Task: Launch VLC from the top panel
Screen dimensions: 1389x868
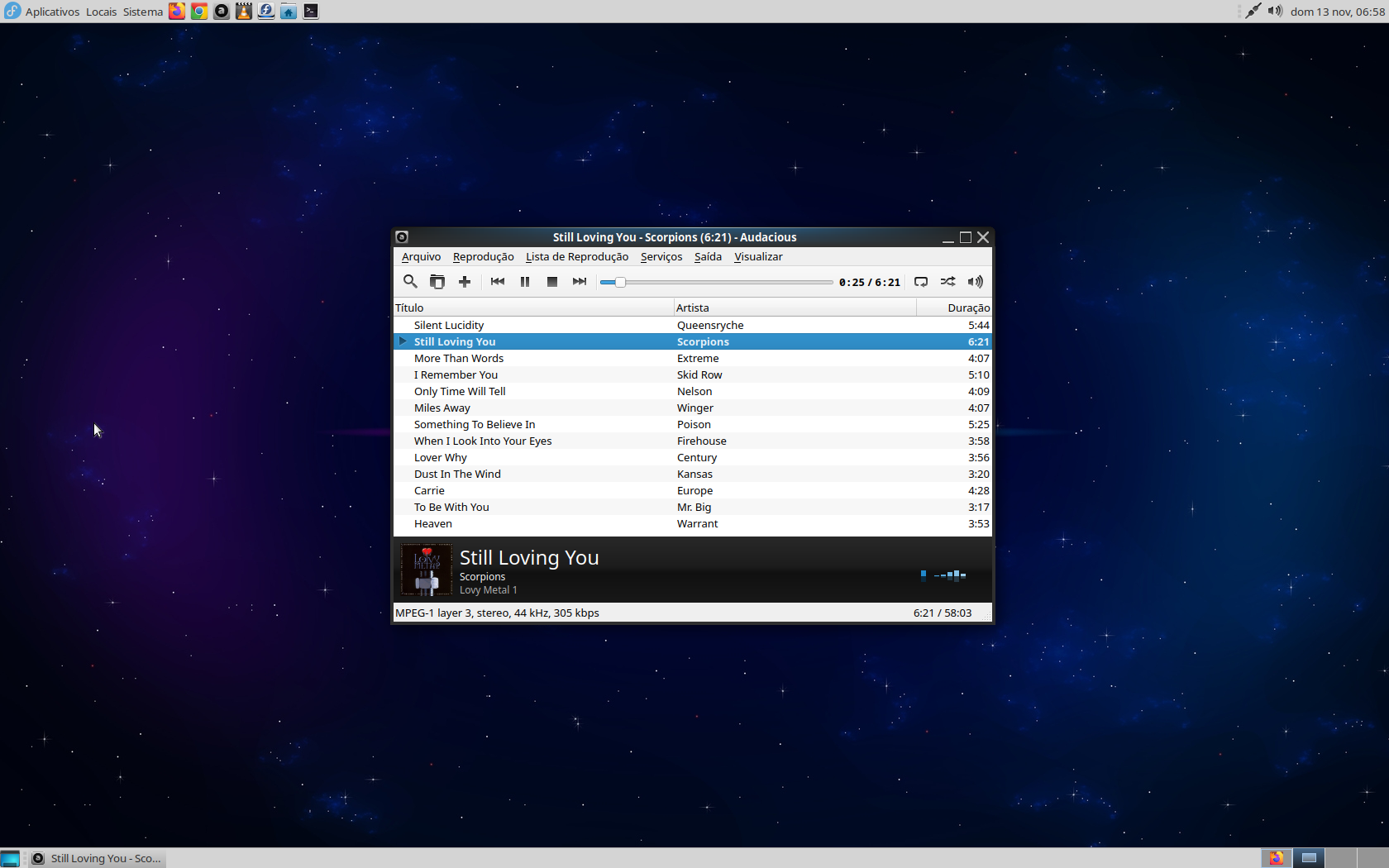Action: point(244,12)
